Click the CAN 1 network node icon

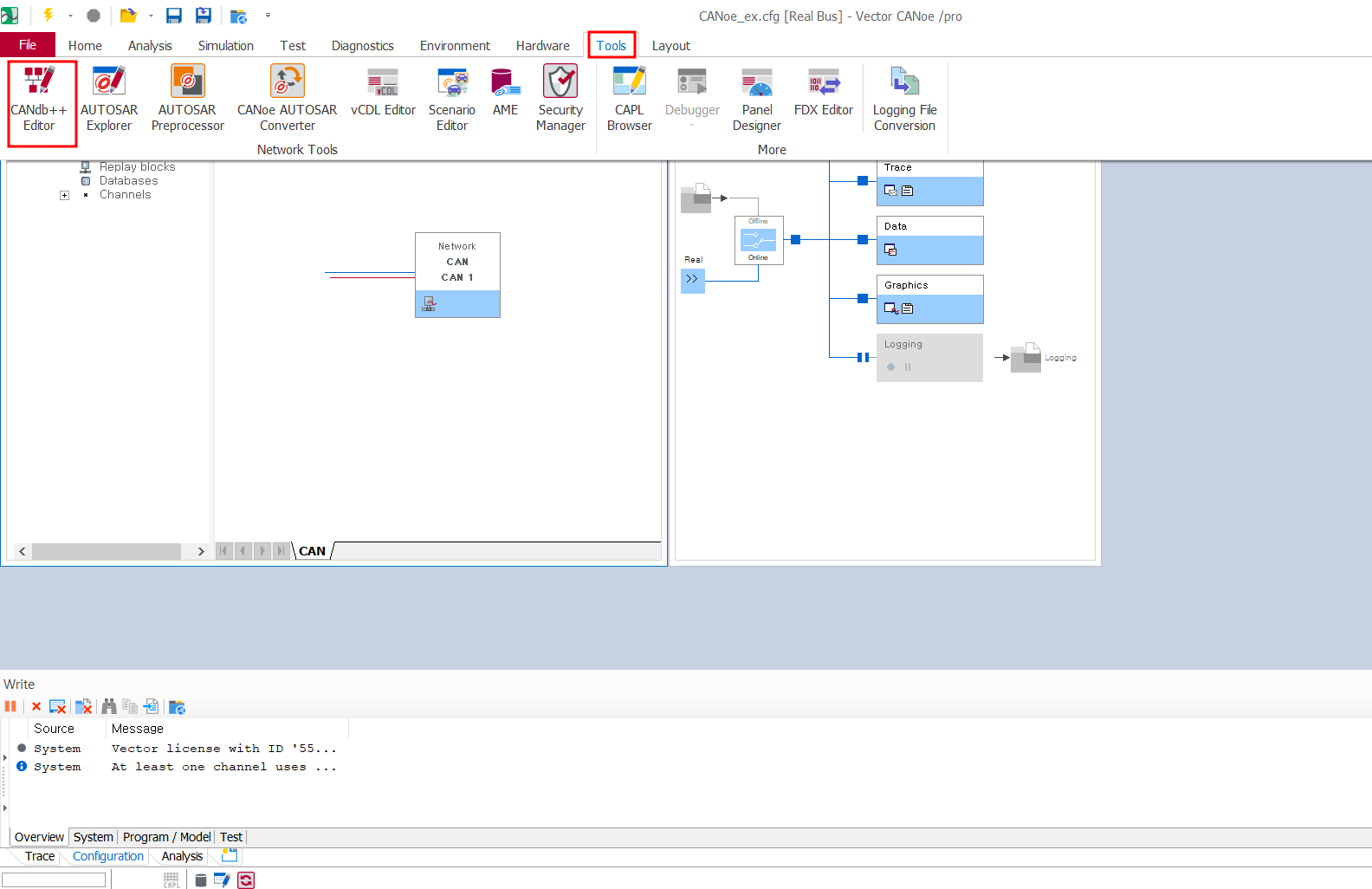(429, 304)
